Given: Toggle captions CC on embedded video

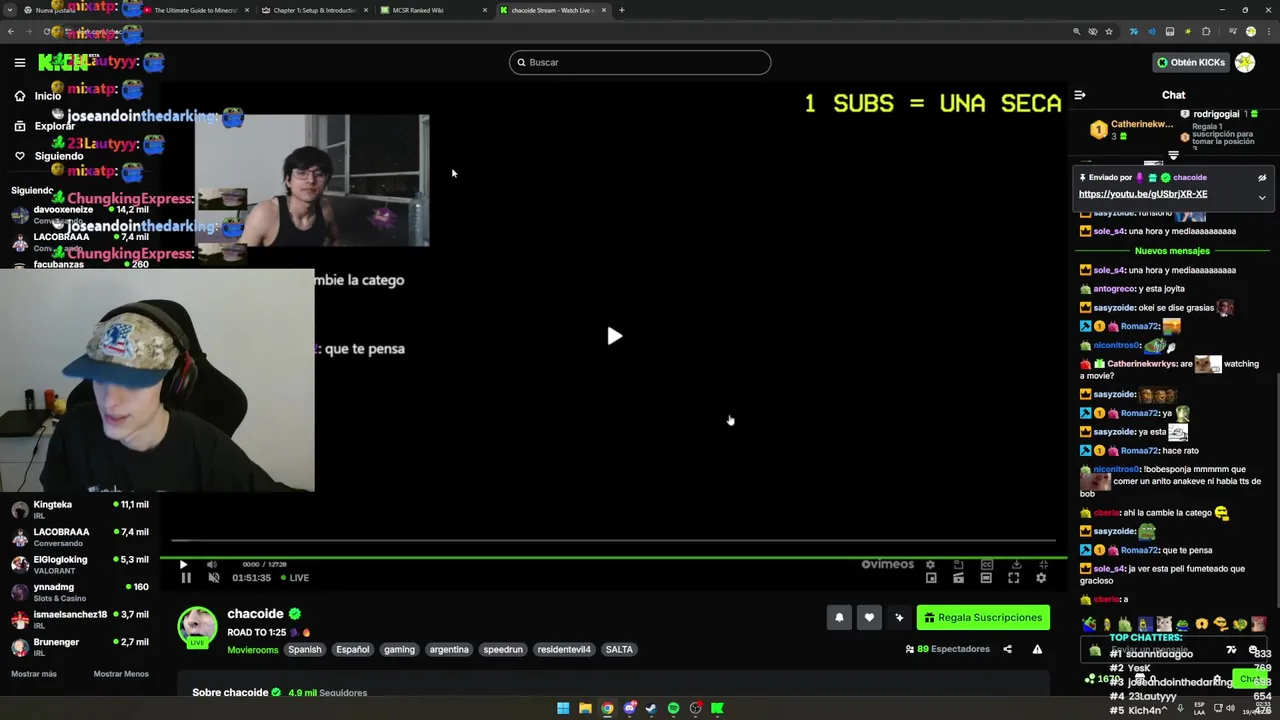Looking at the screenshot, I should tap(986, 564).
